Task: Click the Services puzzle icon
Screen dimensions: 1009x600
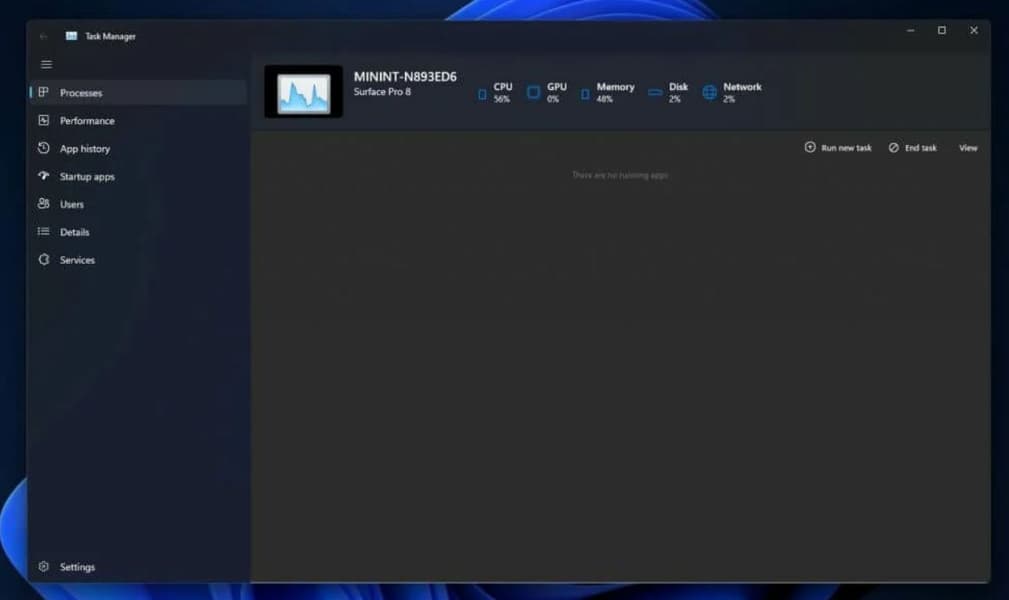Action: pyautogui.click(x=43, y=259)
